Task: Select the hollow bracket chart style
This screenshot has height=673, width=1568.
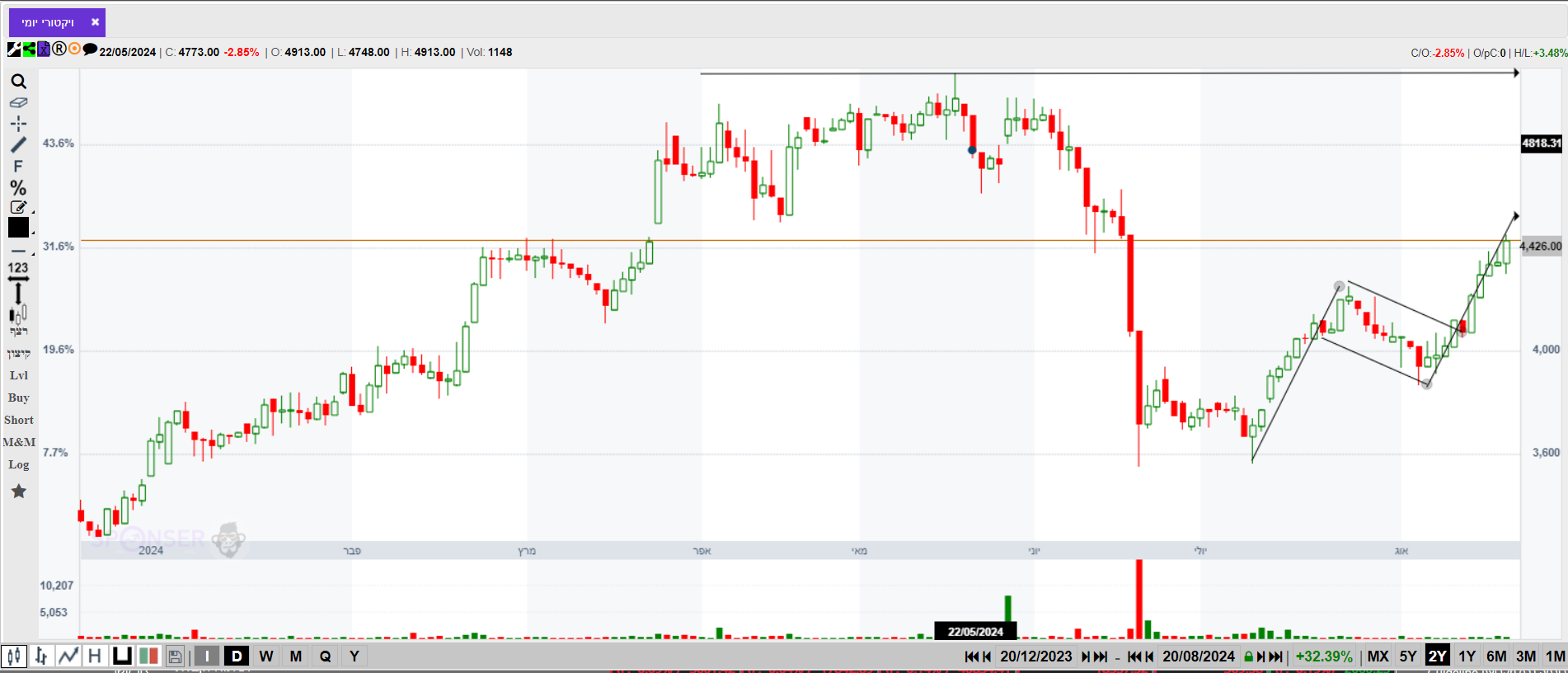Action: click(x=122, y=657)
